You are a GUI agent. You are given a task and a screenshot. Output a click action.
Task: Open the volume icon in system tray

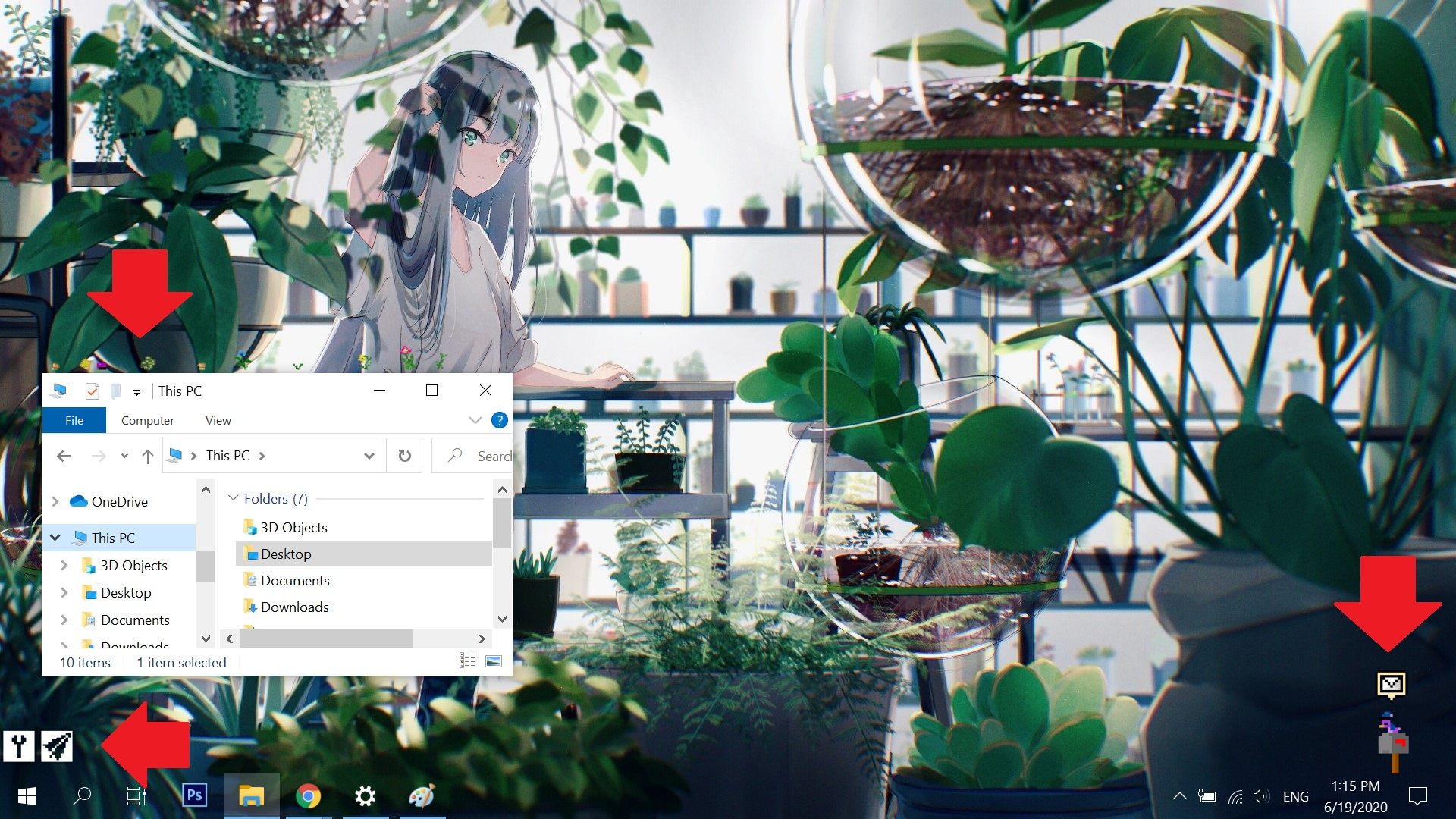pyautogui.click(x=1261, y=796)
